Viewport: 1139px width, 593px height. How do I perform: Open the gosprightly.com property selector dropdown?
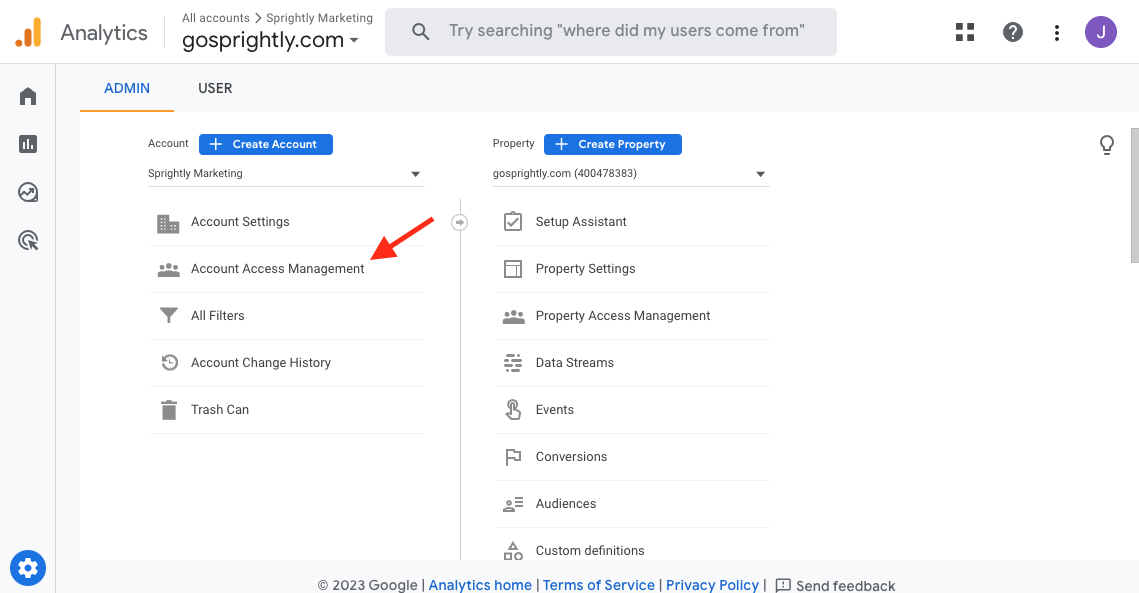coord(270,40)
